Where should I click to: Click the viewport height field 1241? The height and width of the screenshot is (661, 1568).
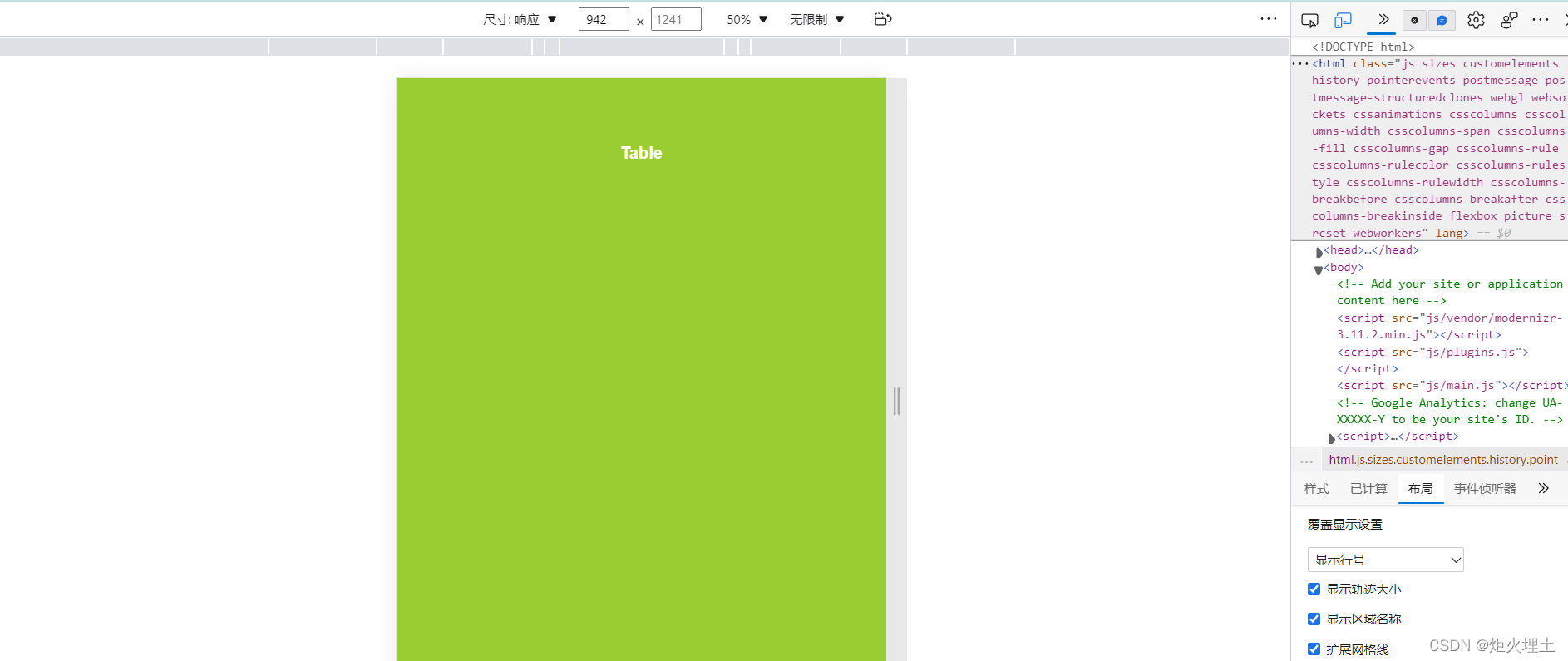click(x=676, y=19)
